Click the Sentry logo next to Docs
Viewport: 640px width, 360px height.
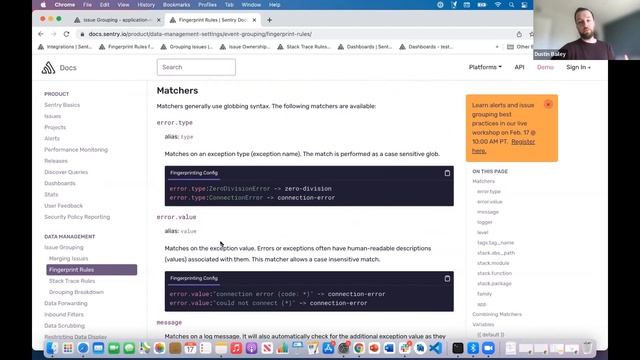point(48,67)
